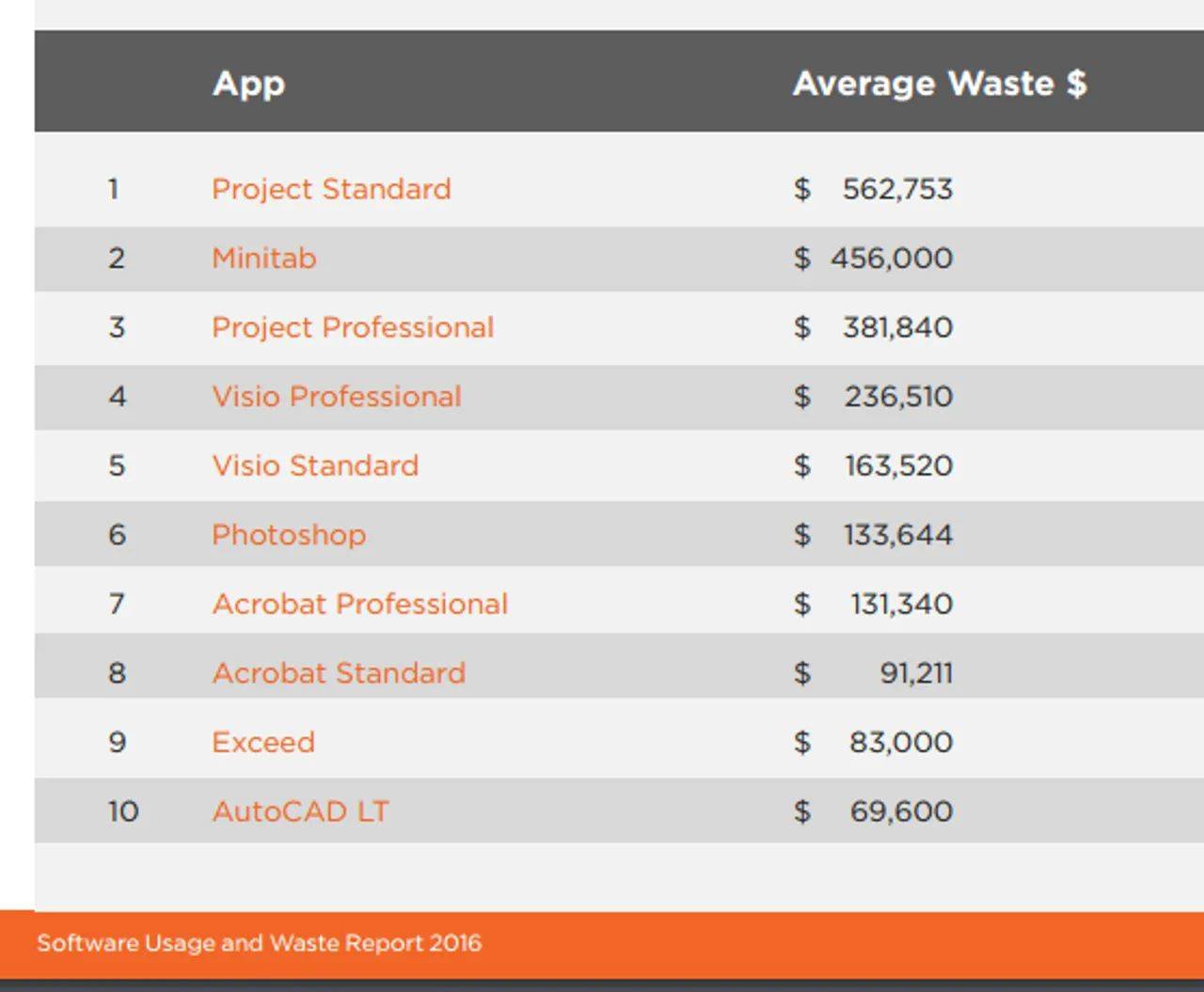
Task: Open the Minitab link
Action: click(x=263, y=258)
